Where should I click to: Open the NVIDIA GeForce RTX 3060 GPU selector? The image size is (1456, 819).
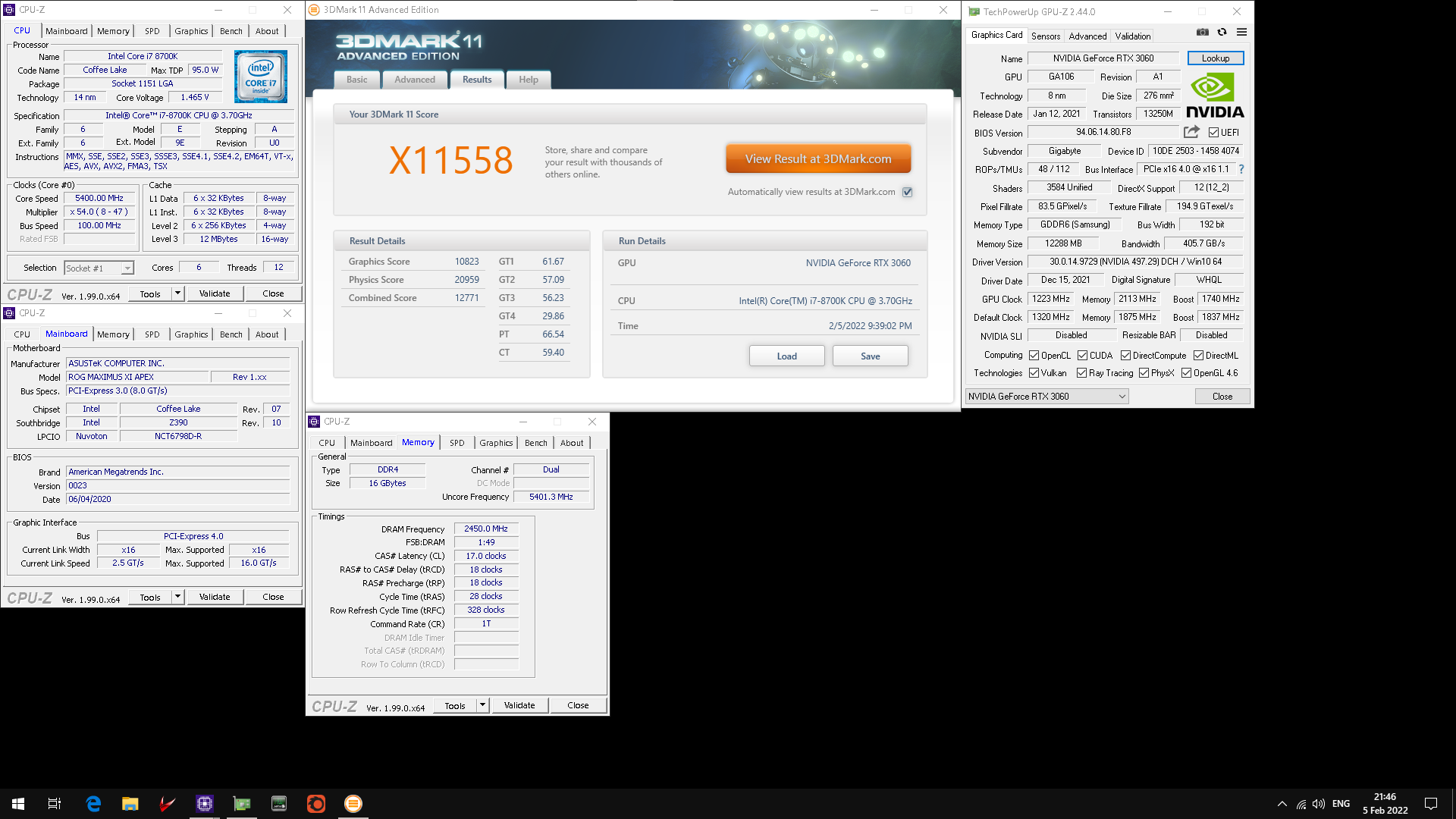click(x=1046, y=397)
